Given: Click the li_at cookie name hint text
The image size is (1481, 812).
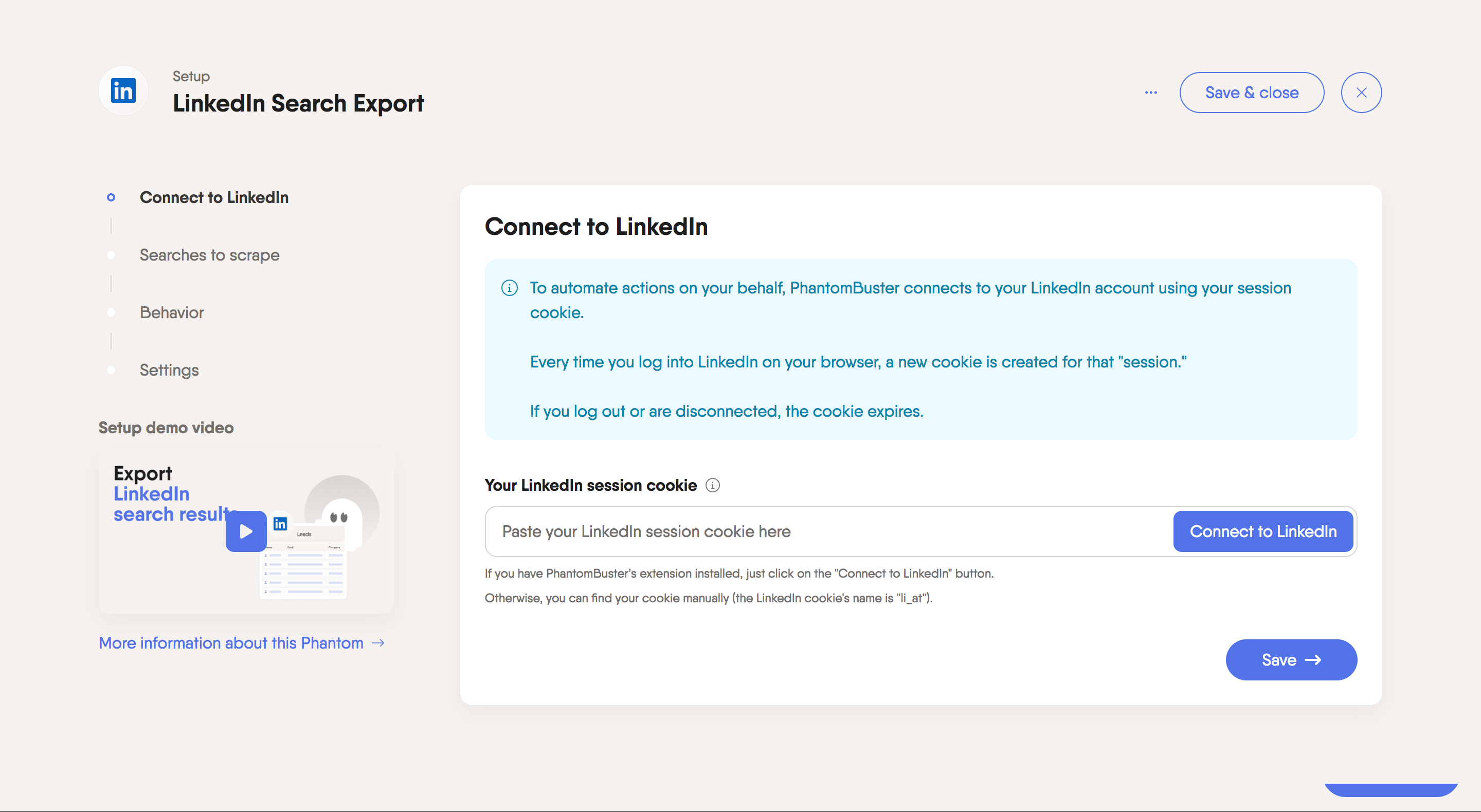Looking at the screenshot, I should [708, 598].
